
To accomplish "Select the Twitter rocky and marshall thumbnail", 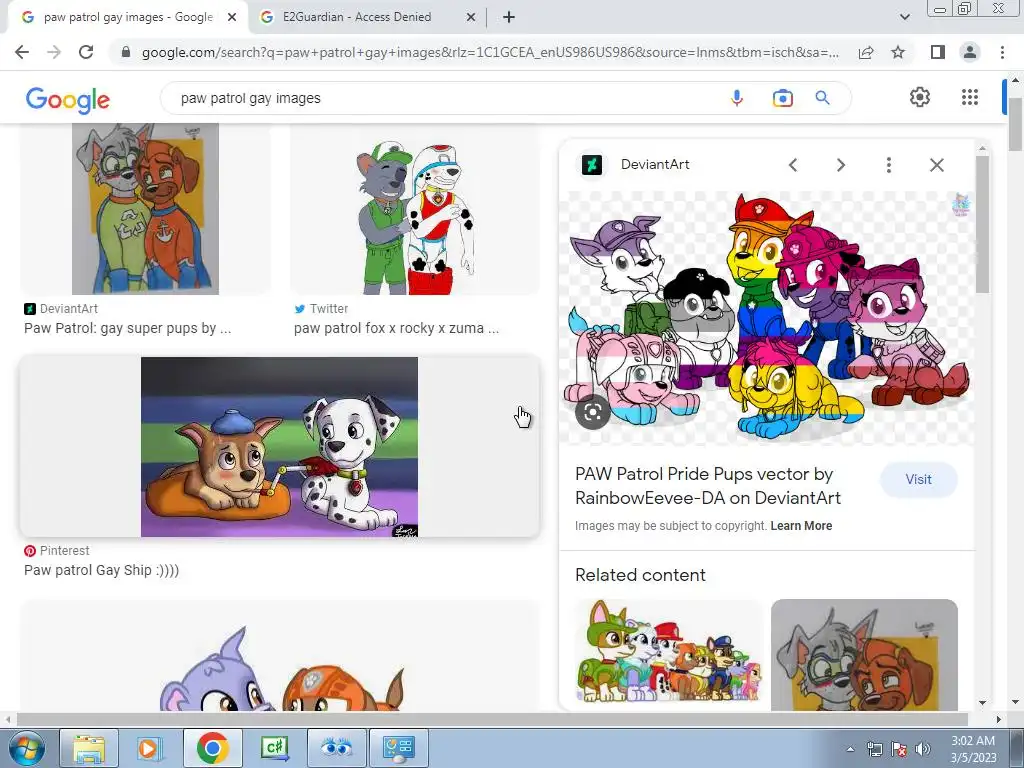I will (414, 216).
